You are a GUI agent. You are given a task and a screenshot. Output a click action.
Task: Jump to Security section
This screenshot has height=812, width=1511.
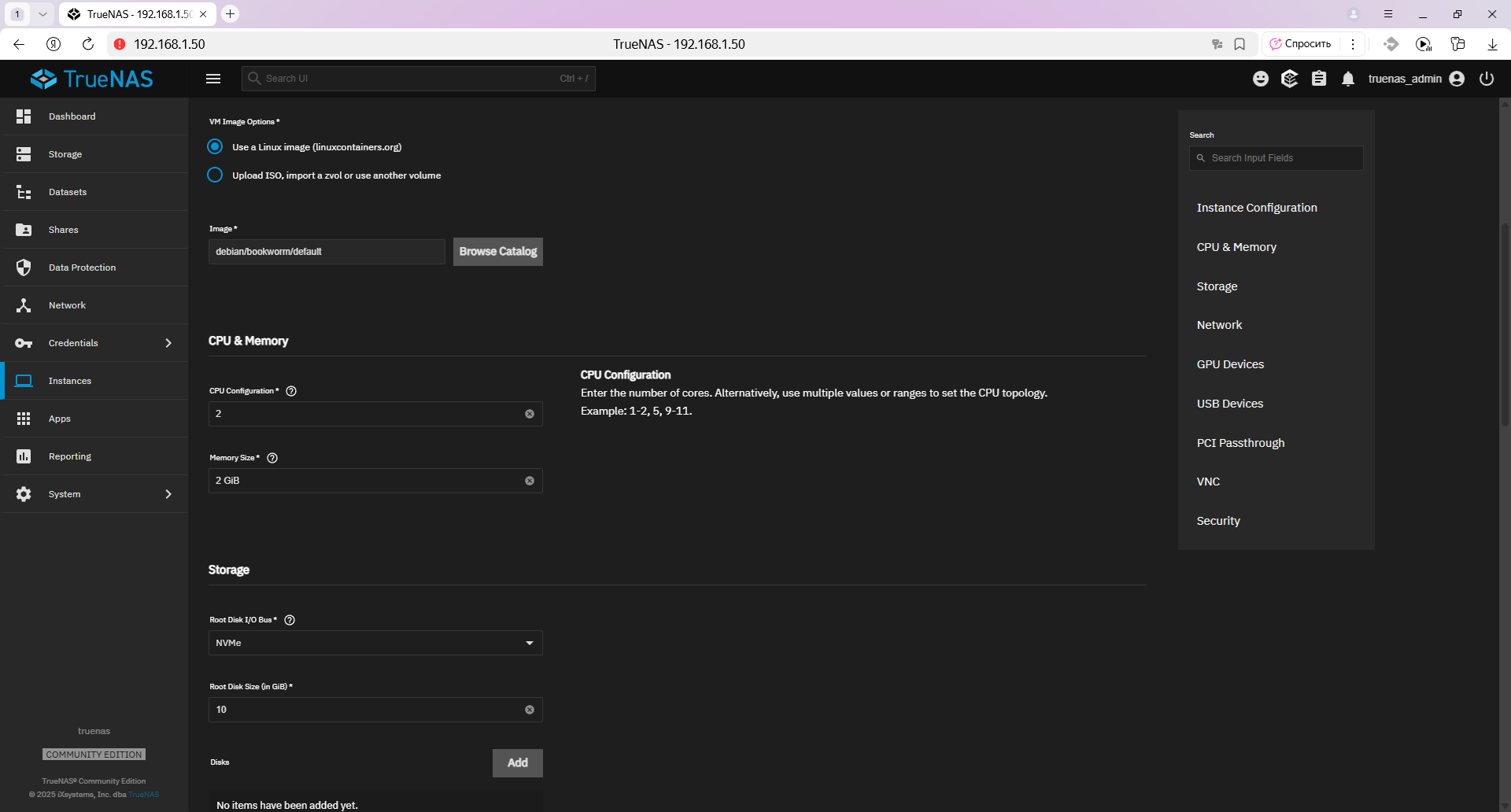[1218, 521]
